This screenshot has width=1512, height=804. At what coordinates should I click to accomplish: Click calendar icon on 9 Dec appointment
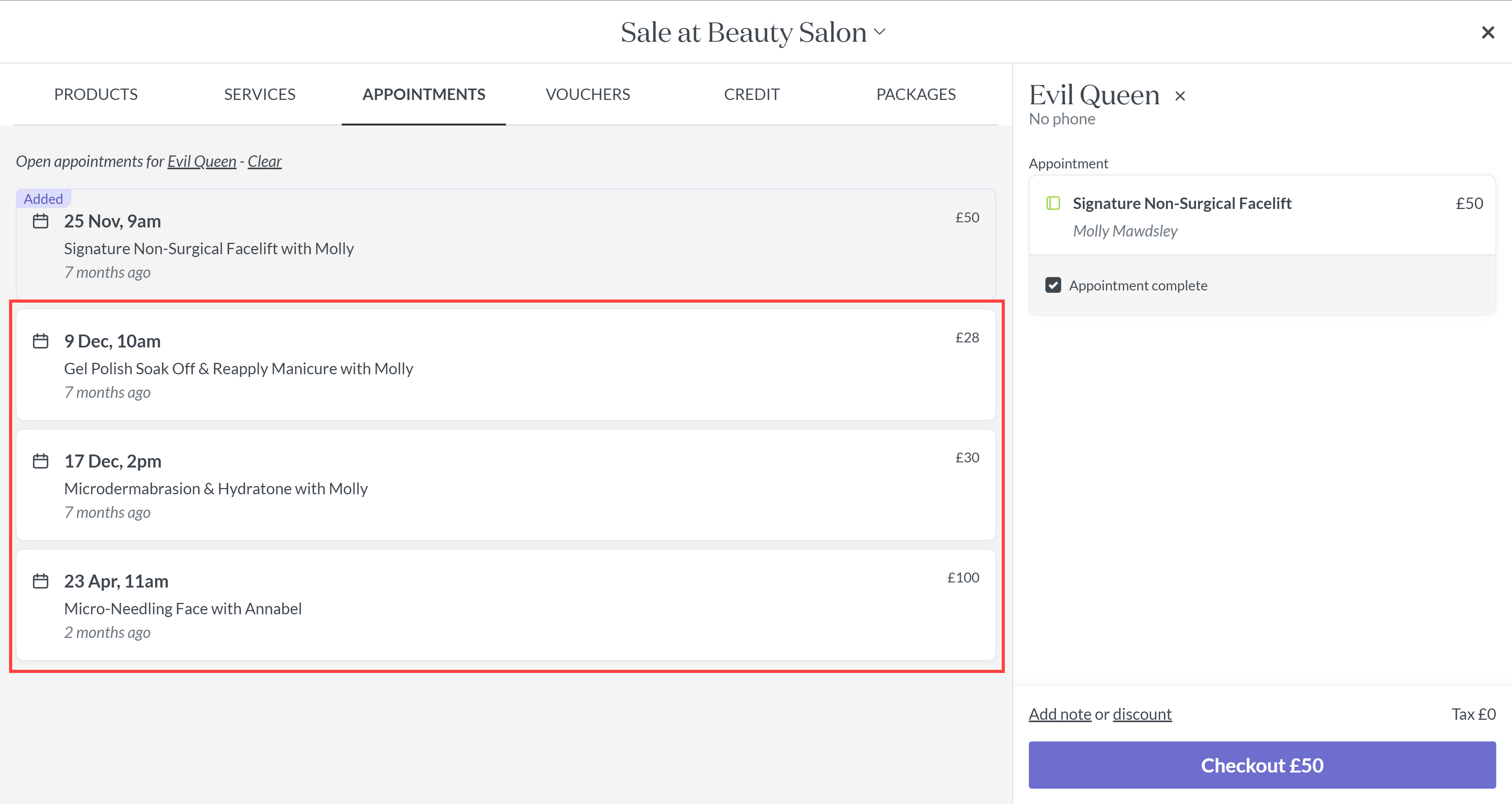(41, 341)
